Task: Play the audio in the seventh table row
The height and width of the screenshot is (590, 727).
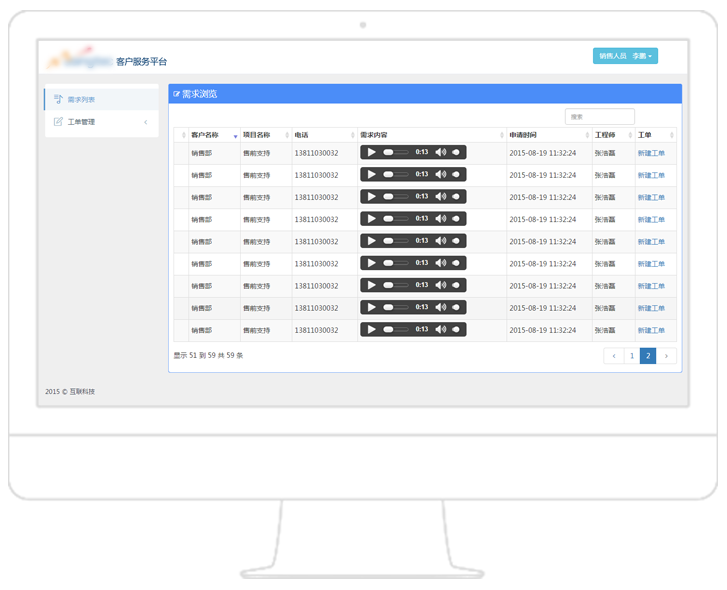Action: click(x=371, y=285)
